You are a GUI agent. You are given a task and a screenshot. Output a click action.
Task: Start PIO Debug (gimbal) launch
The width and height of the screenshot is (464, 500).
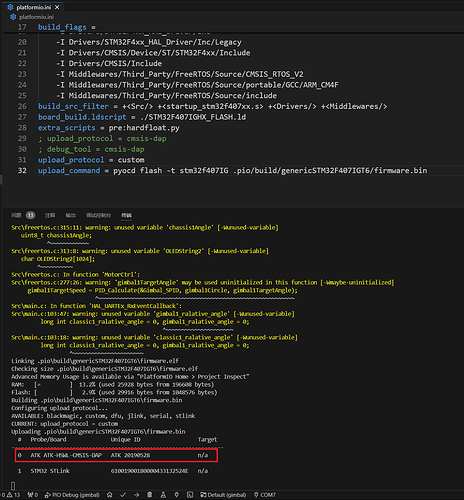72,495
